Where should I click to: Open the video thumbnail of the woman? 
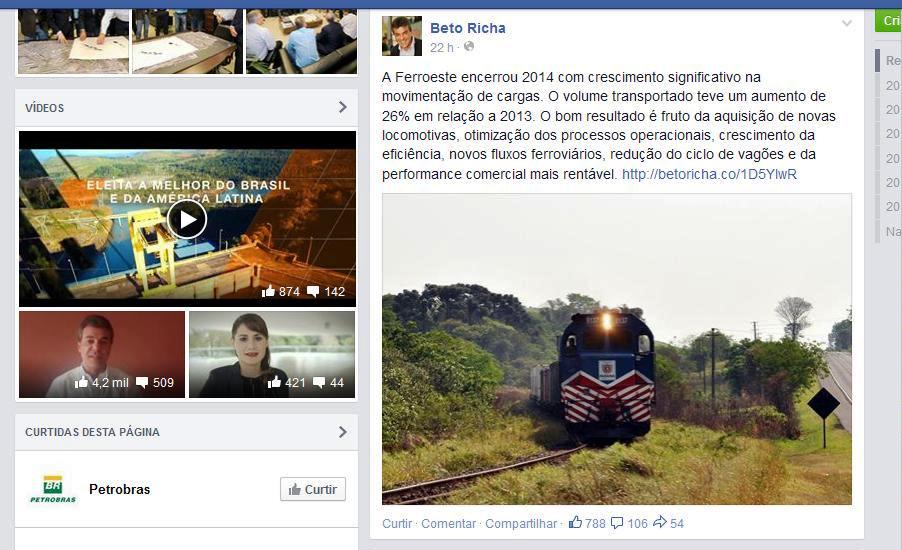(x=272, y=354)
